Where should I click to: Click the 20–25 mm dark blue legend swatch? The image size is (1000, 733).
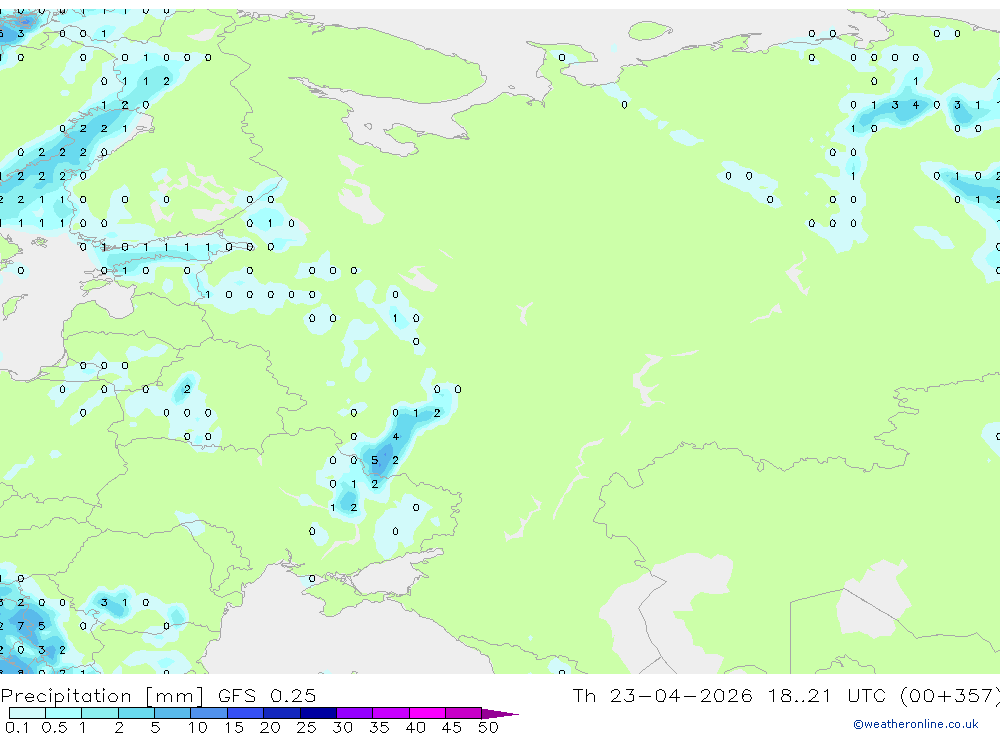coord(282,713)
